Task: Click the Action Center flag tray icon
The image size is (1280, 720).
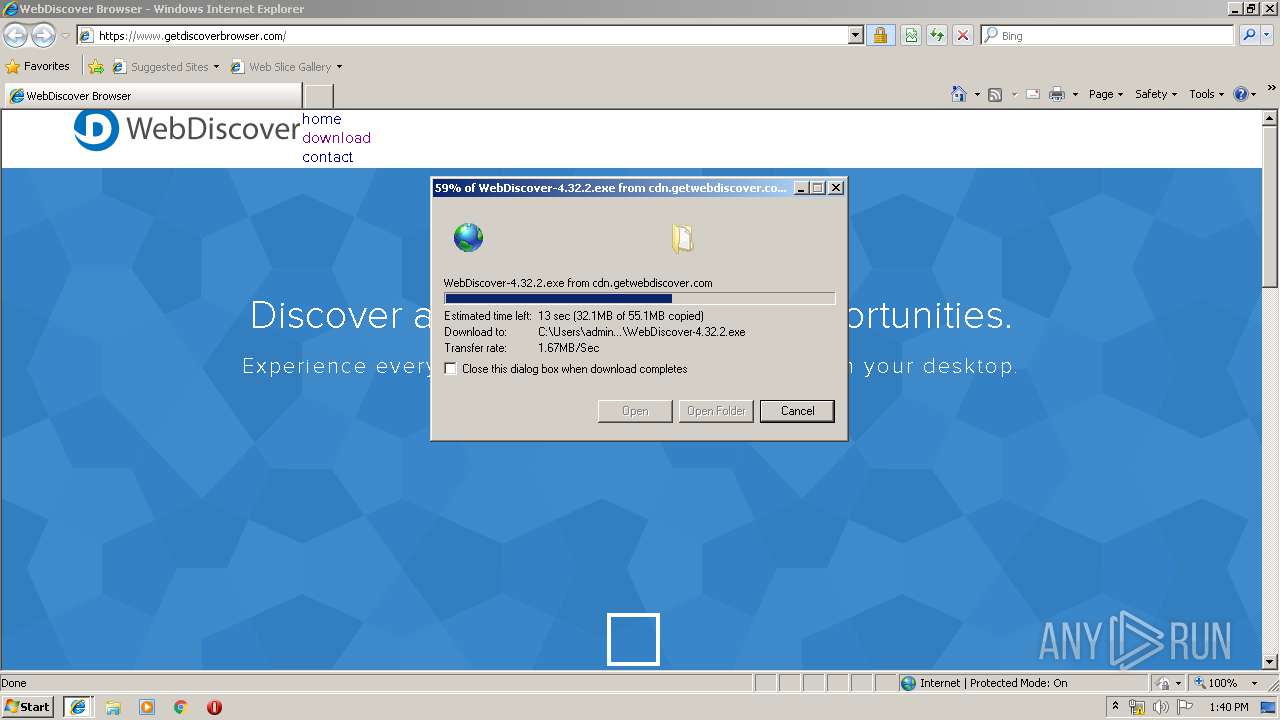Action: 1185,707
